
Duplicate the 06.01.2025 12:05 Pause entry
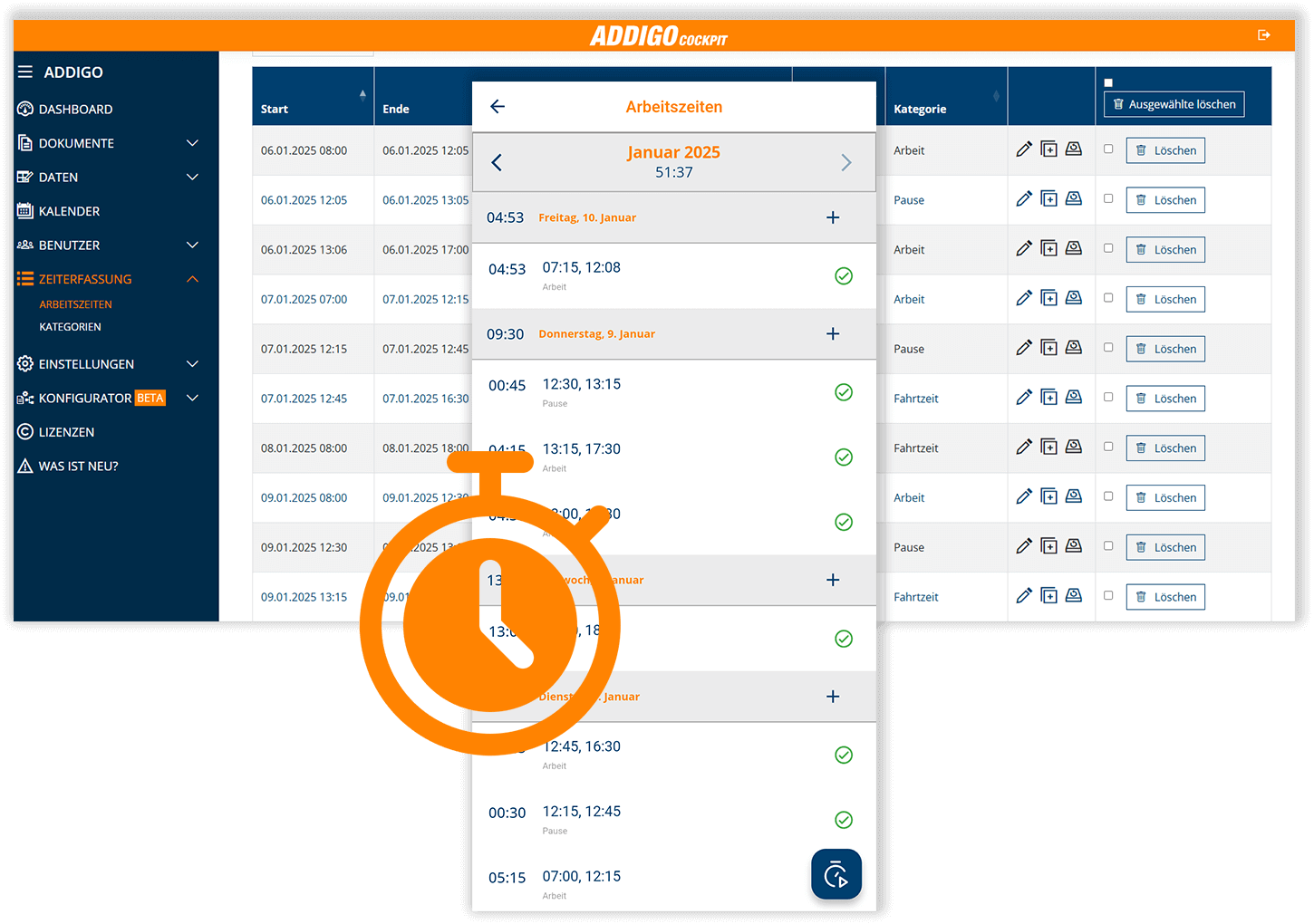(1049, 199)
